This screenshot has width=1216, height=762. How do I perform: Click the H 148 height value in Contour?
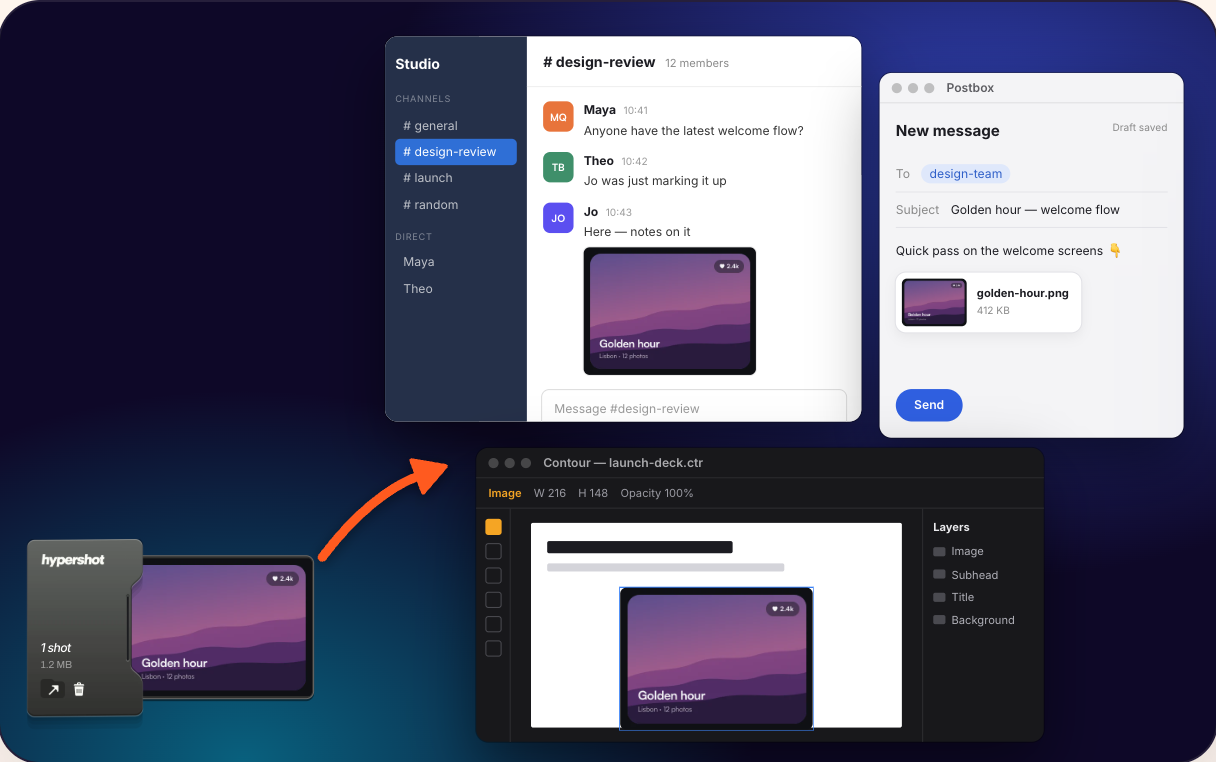tap(592, 493)
